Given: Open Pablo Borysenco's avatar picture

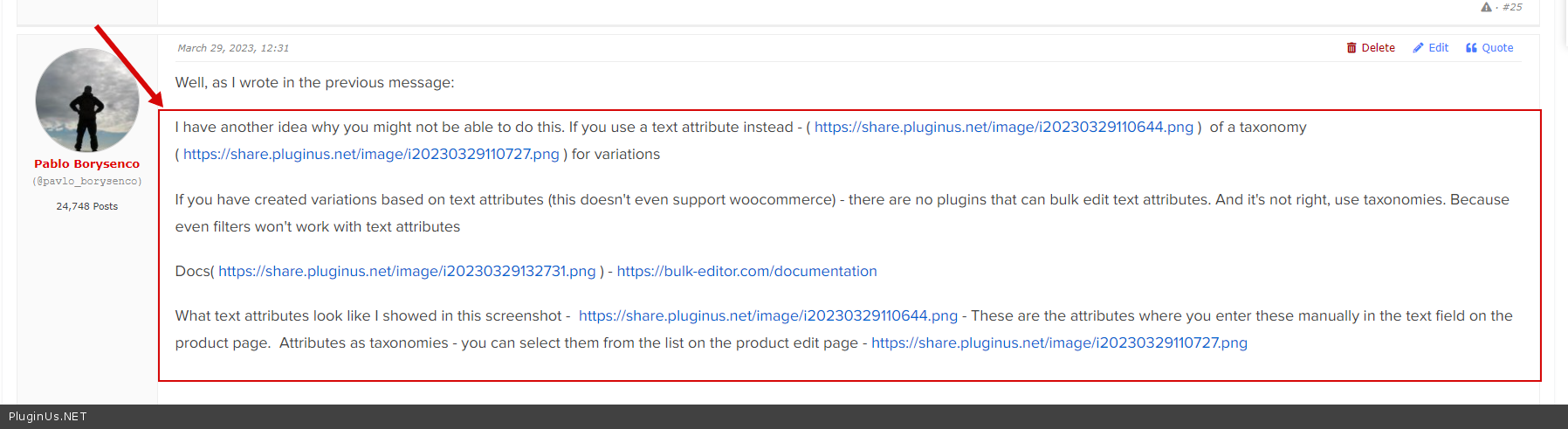Looking at the screenshot, I should [x=87, y=100].
